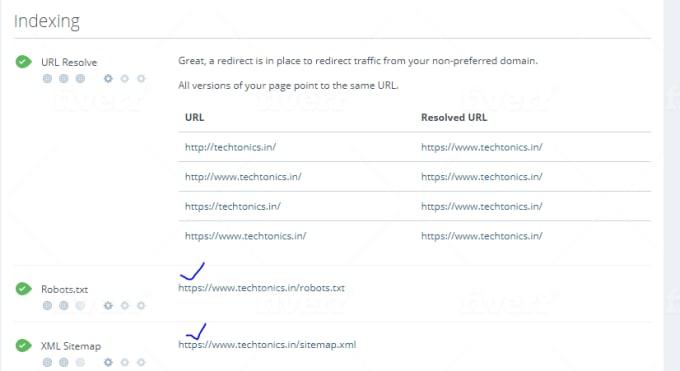Click the green check icon beside XML Sitemap
The image size is (680, 371).
tap(23, 345)
